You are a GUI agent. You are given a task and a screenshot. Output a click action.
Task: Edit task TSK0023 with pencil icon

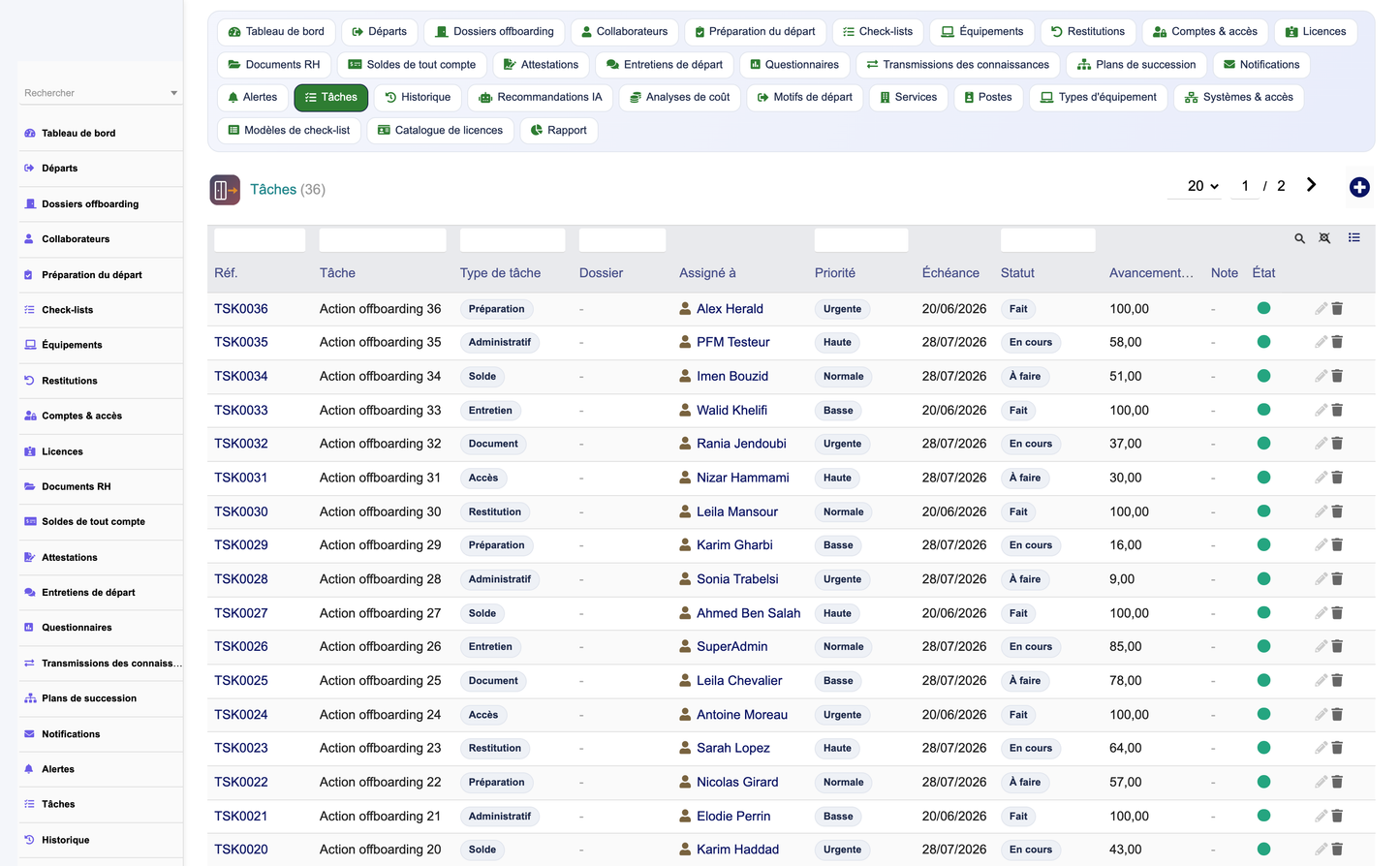pyautogui.click(x=1321, y=748)
